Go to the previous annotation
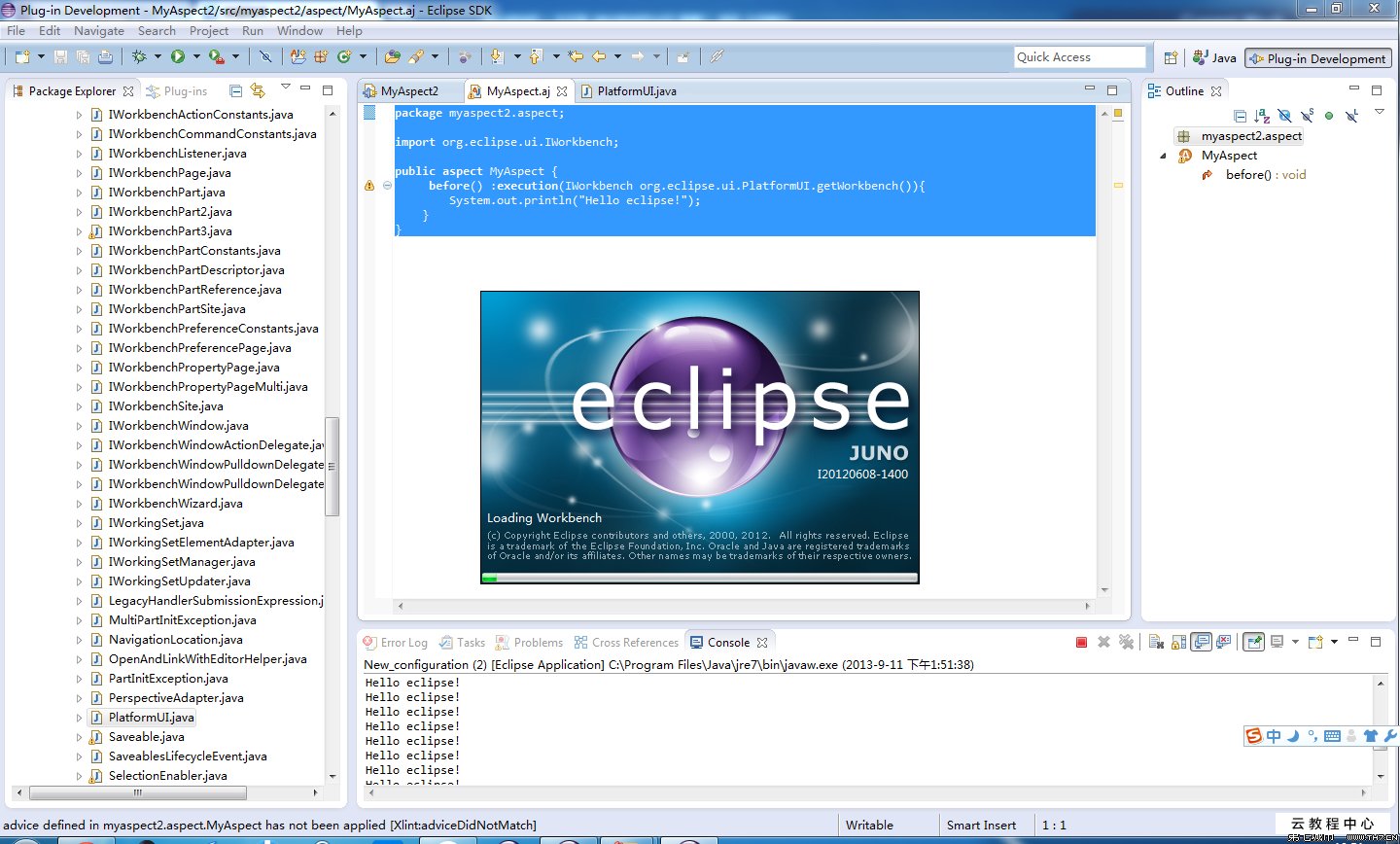 536,56
